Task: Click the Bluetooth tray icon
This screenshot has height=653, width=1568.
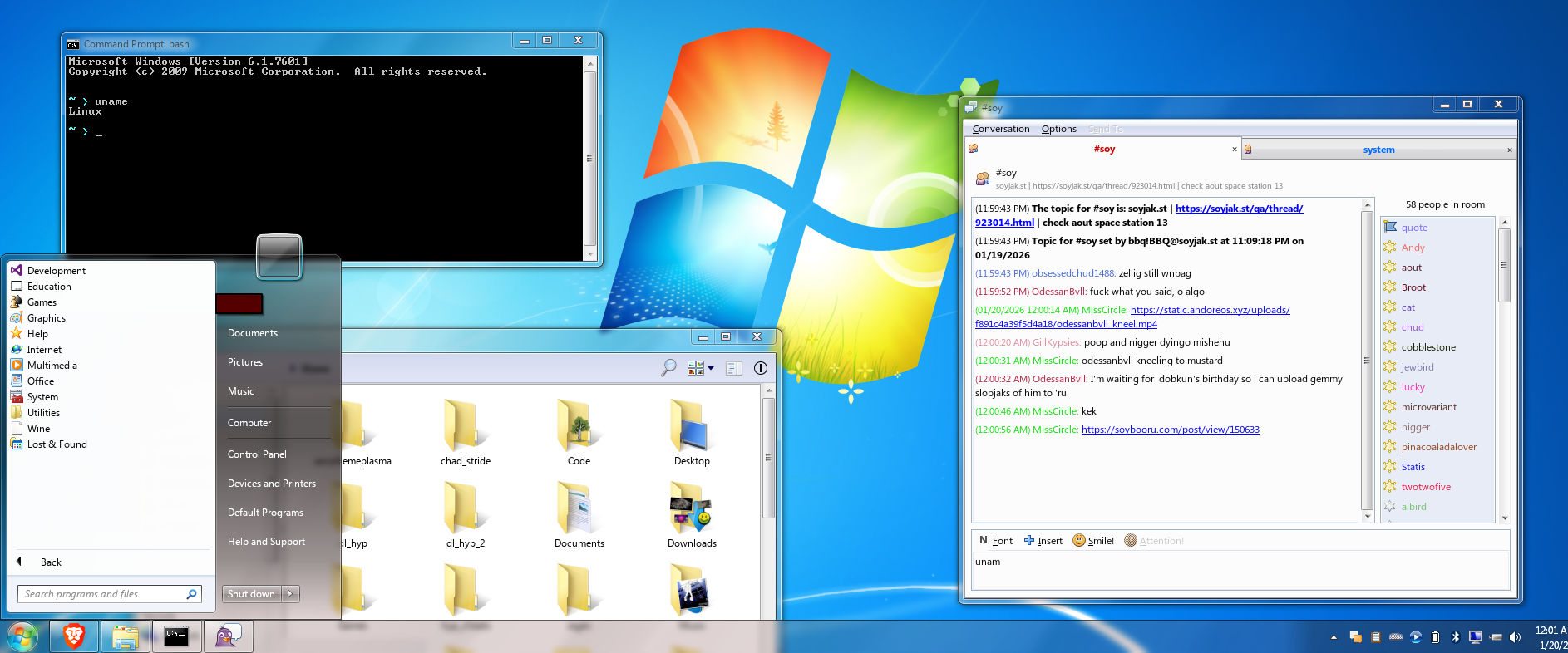Action: 1455,637
